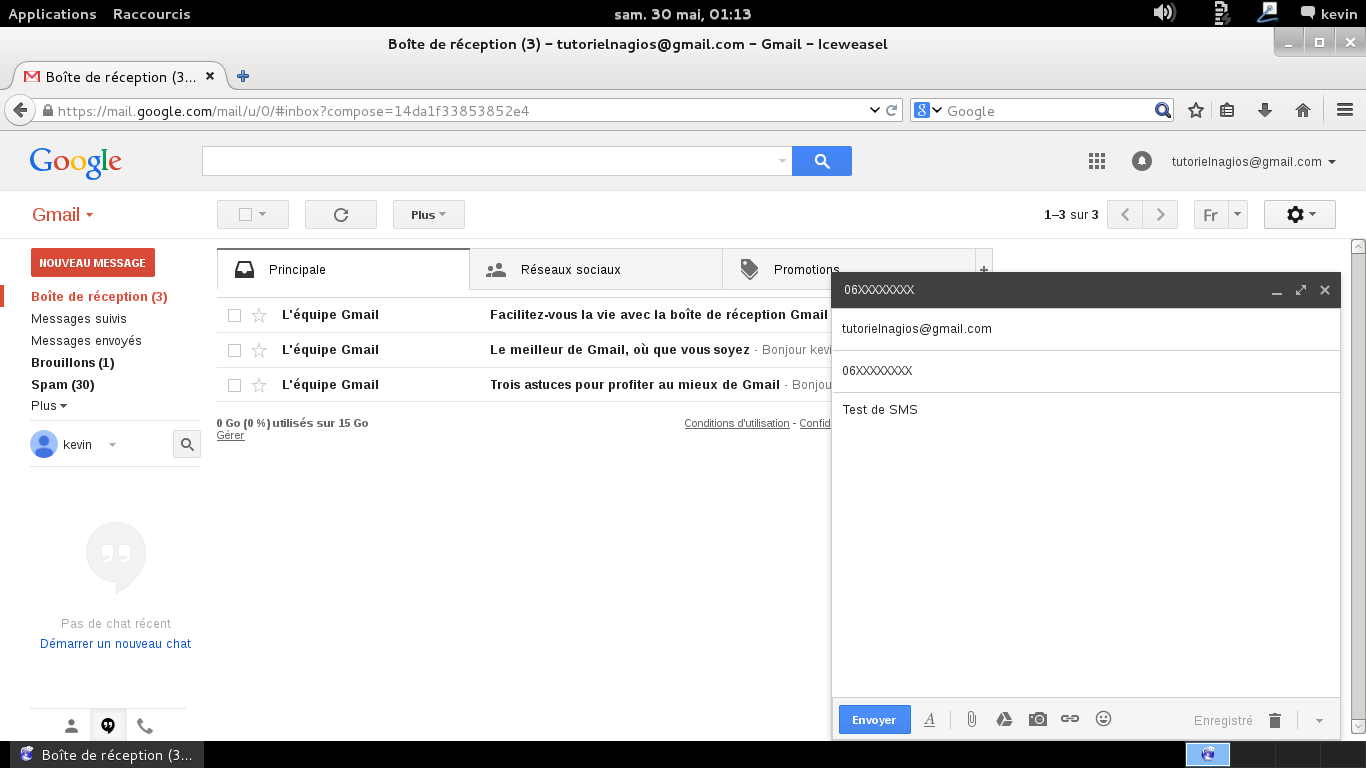Click the page vertical scrollbar
The height and width of the screenshot is (768, 1366).
(x=1358, y=484)
